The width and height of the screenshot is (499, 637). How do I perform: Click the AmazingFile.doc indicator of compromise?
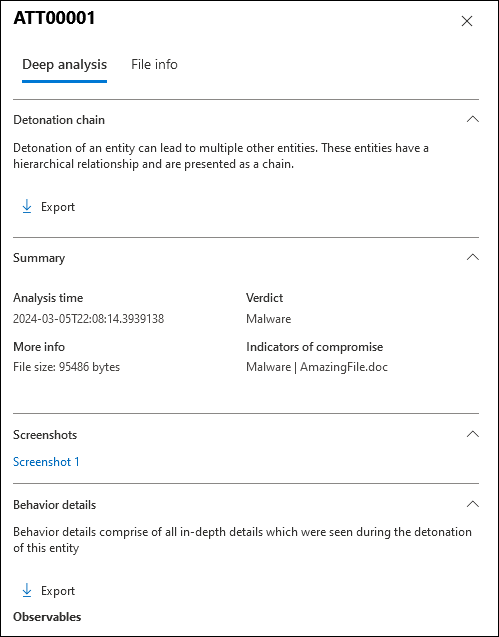click(x=344, y=367)
